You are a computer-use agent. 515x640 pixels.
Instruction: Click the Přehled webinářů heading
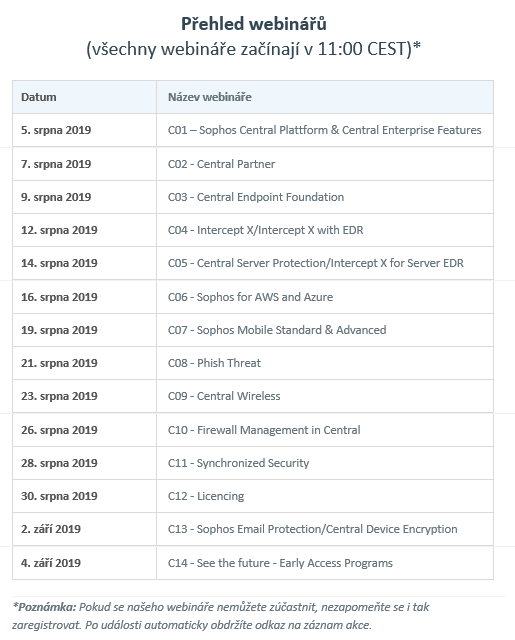click(x=253, y=24)
